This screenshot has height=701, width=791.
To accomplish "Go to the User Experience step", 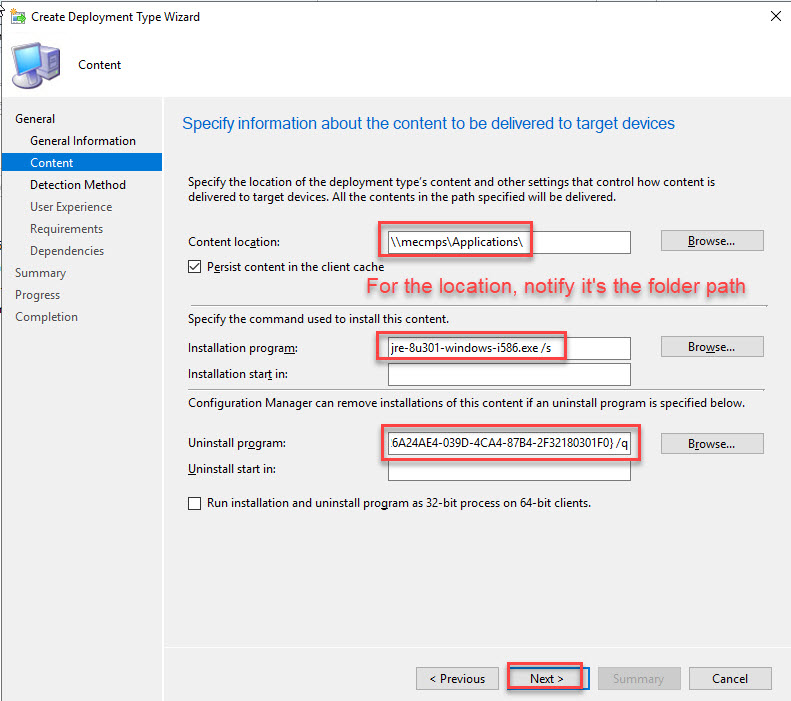I will point(70,207).
